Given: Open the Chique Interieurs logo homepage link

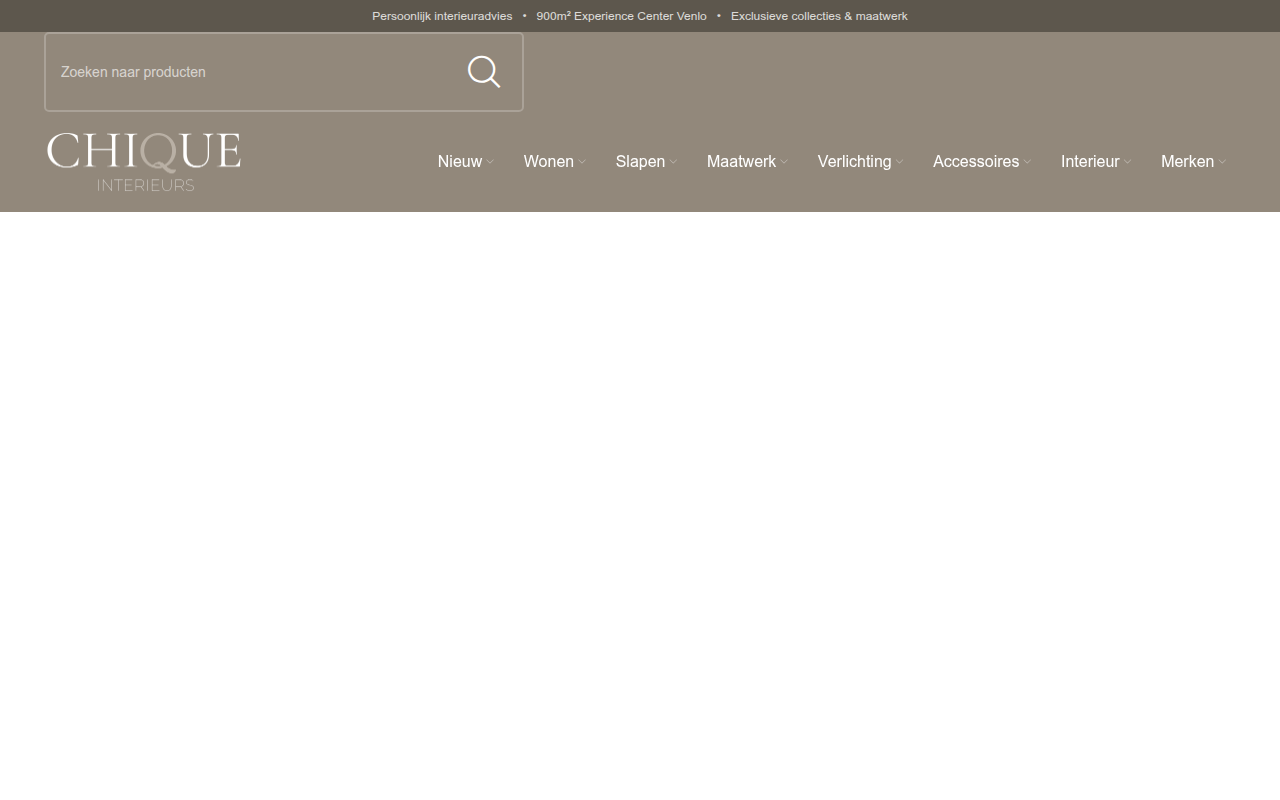Looking at the screenshot, I should click(143, 161).
